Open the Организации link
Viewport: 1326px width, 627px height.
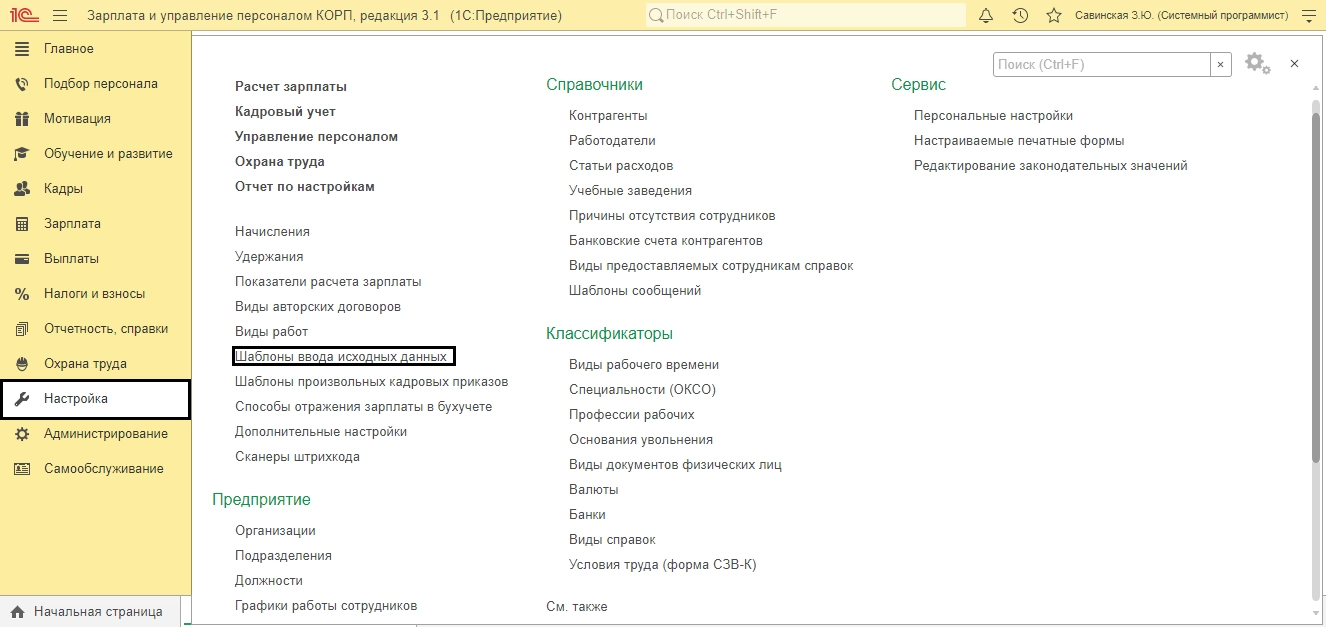tap(275, 531)
